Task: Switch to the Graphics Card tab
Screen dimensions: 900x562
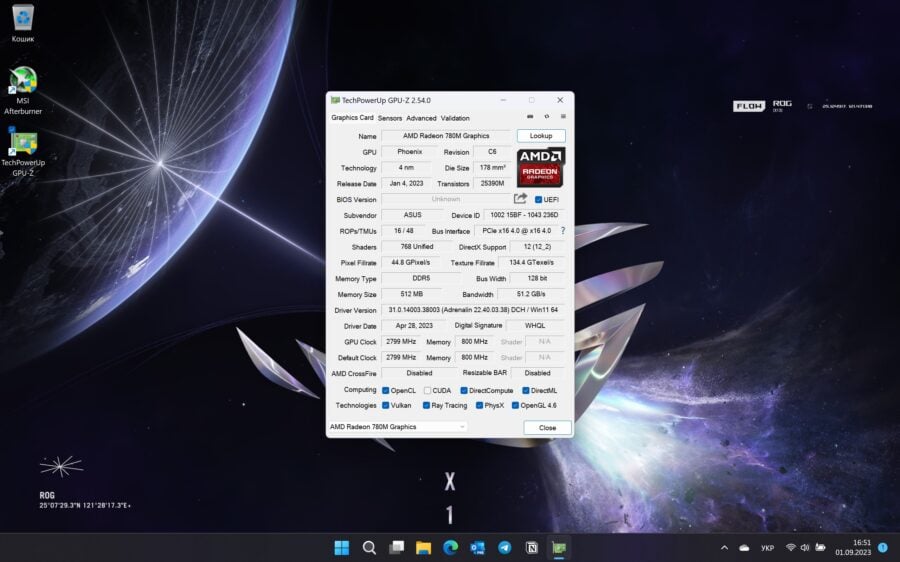Action: point(352,117)
